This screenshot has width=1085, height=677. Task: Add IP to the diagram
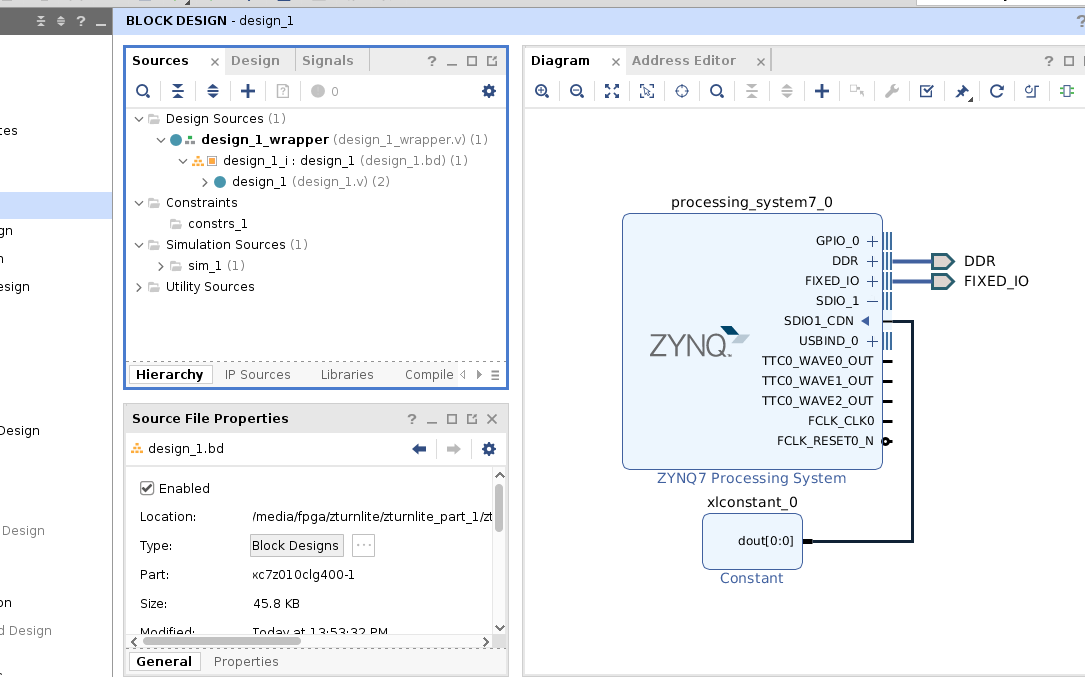821,91
